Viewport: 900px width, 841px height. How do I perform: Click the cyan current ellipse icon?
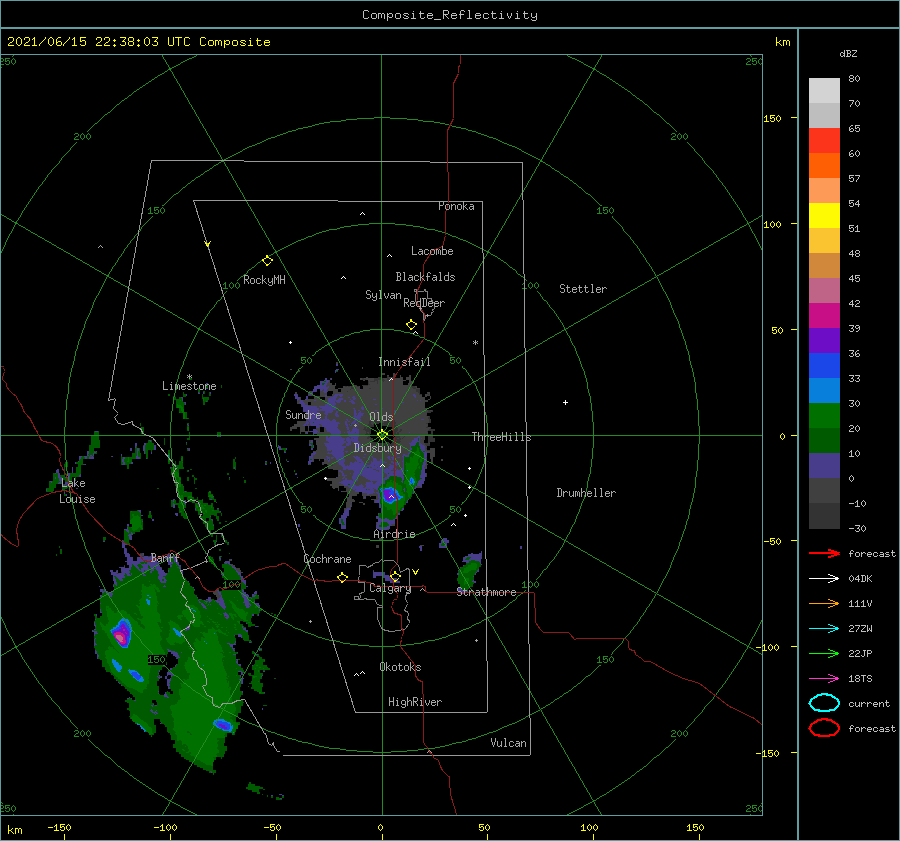[x=824, y=703]
